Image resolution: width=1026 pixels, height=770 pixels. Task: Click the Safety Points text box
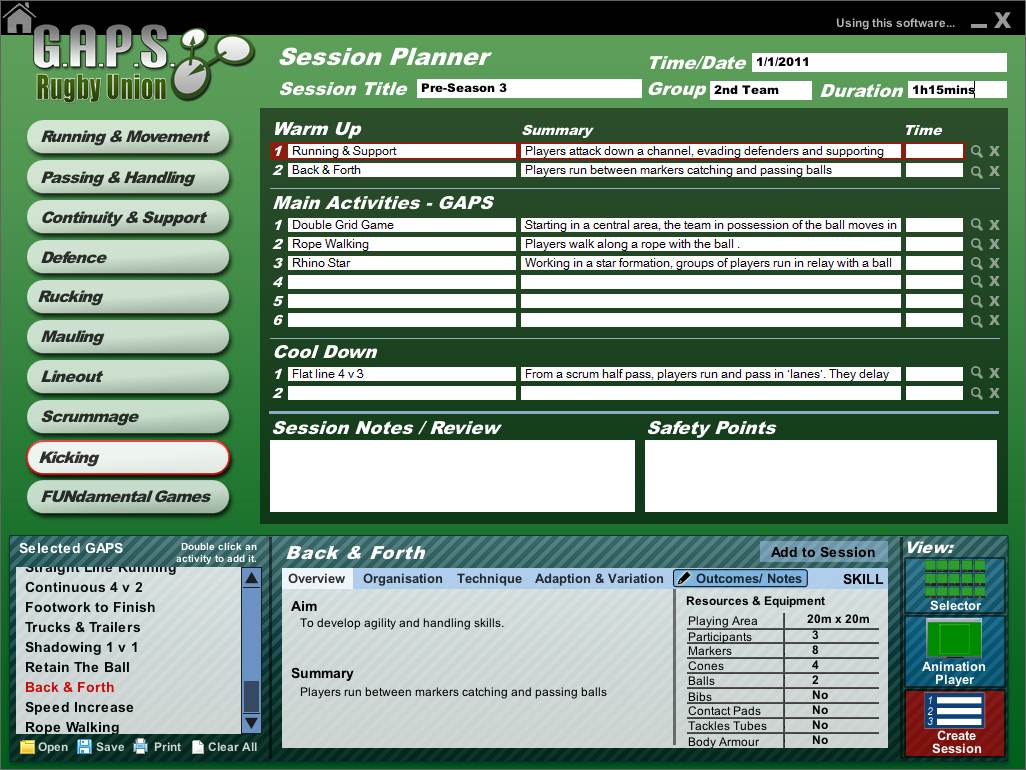pyautogui.click(x=821, y=476)
